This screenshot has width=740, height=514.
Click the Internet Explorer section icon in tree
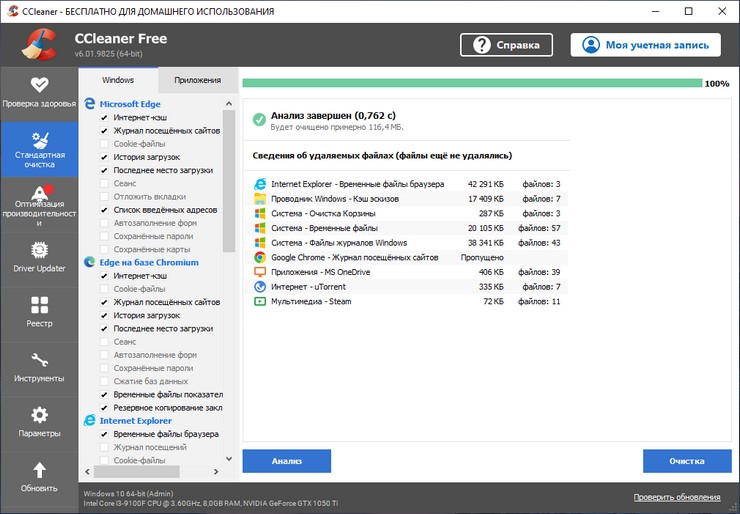coord(90,420)
